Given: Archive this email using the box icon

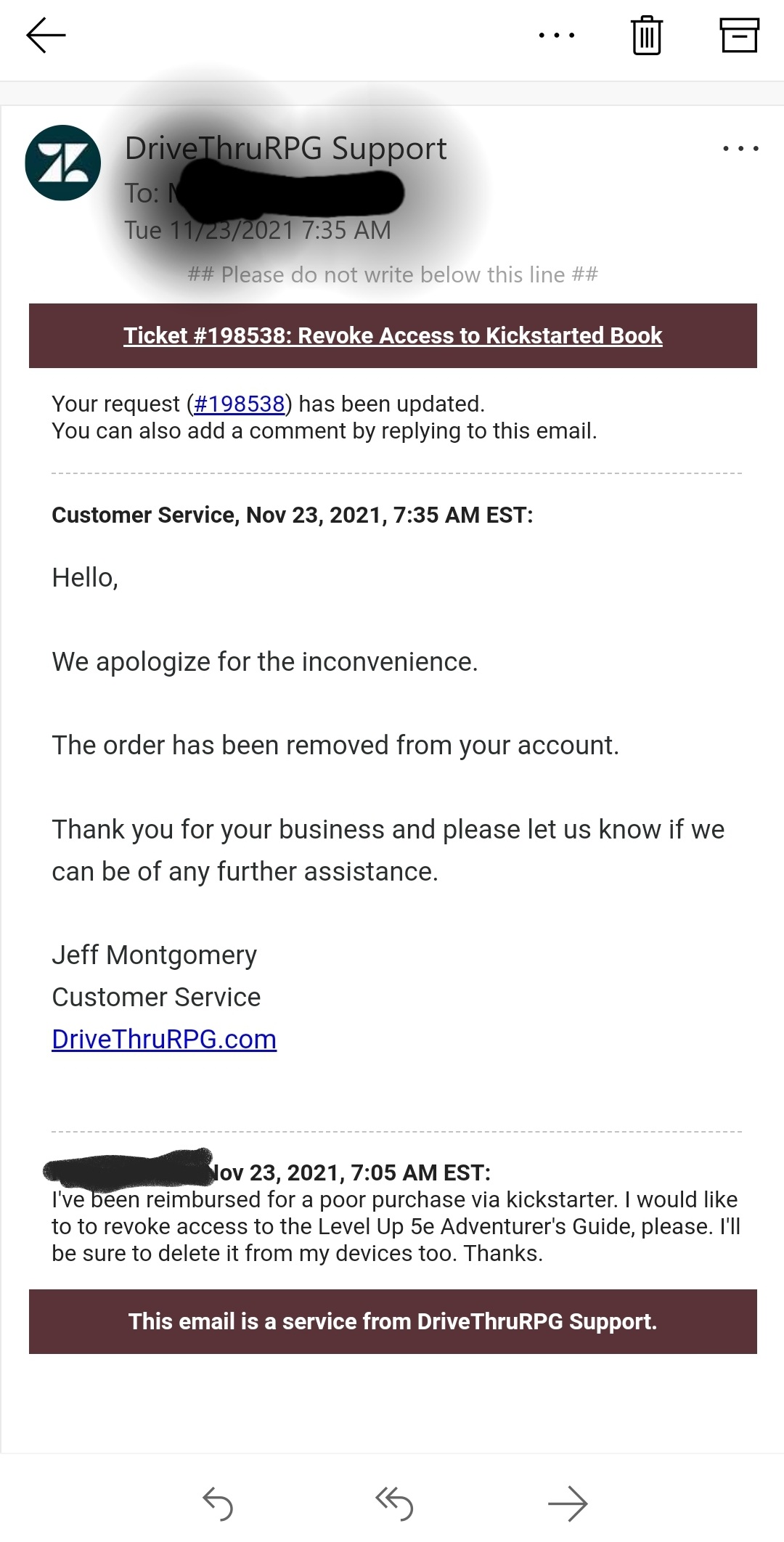Looking at the screenshot, I should tap(739, 35).
